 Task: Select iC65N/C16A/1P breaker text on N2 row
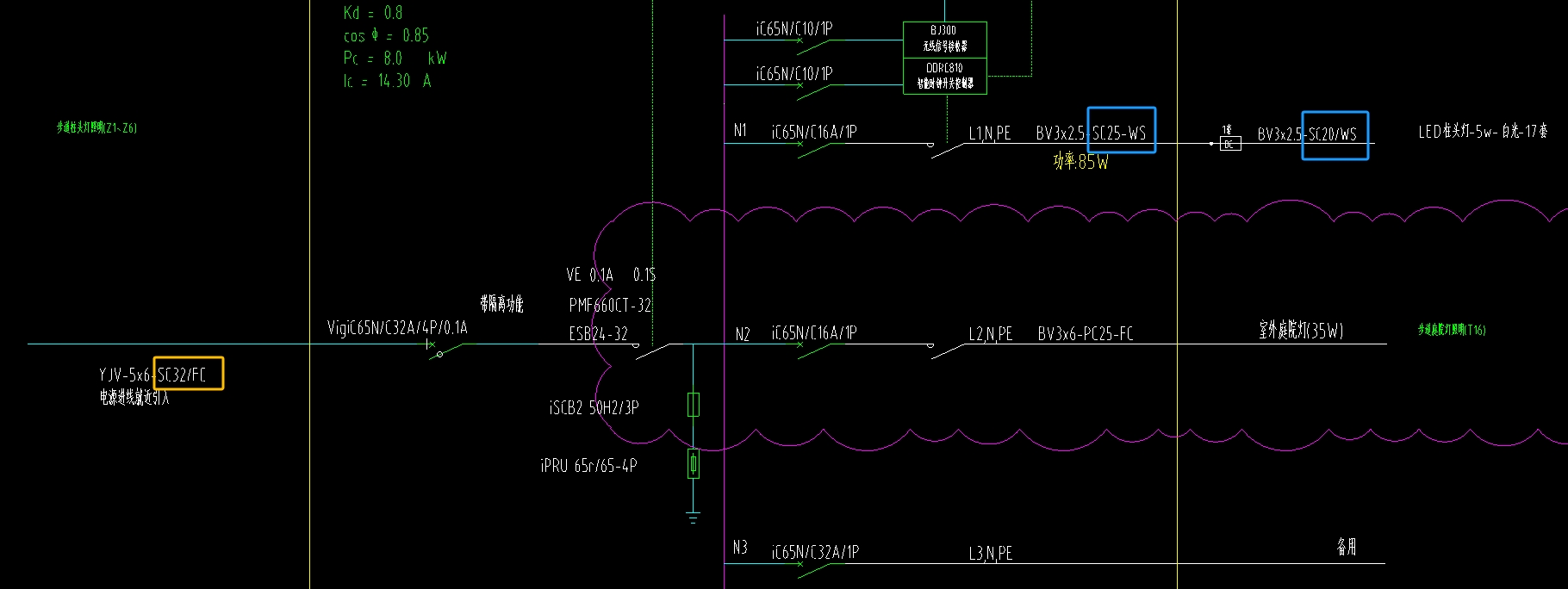[x=814, y=332]
